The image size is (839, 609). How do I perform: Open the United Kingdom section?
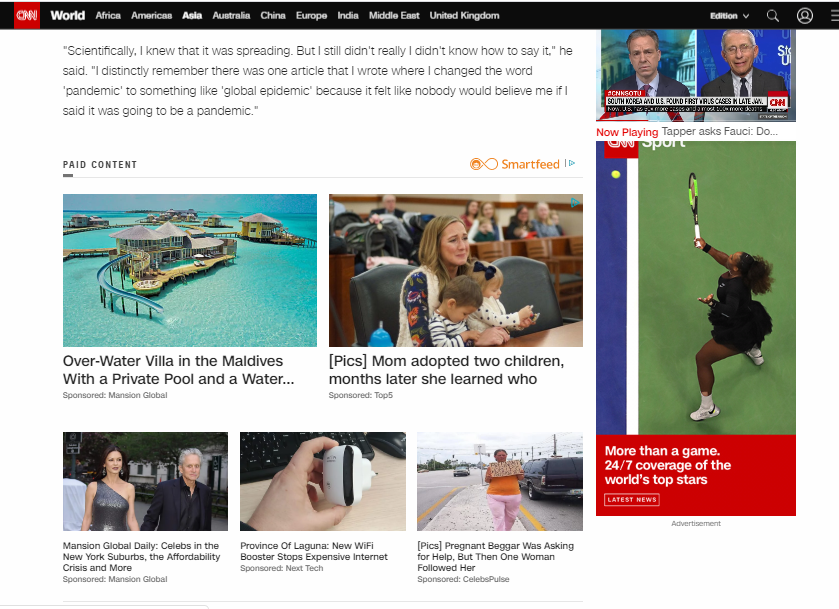(x=464, y=16)
